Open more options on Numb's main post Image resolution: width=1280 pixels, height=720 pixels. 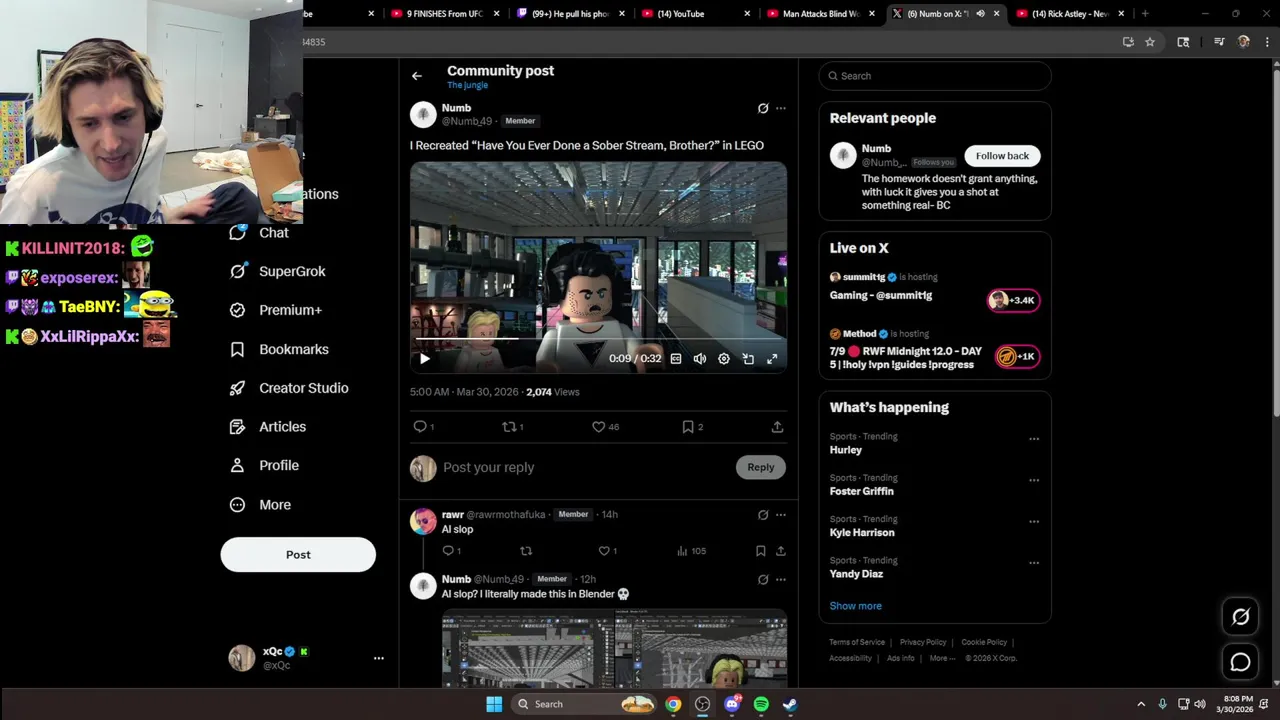(x=781, y=108)
